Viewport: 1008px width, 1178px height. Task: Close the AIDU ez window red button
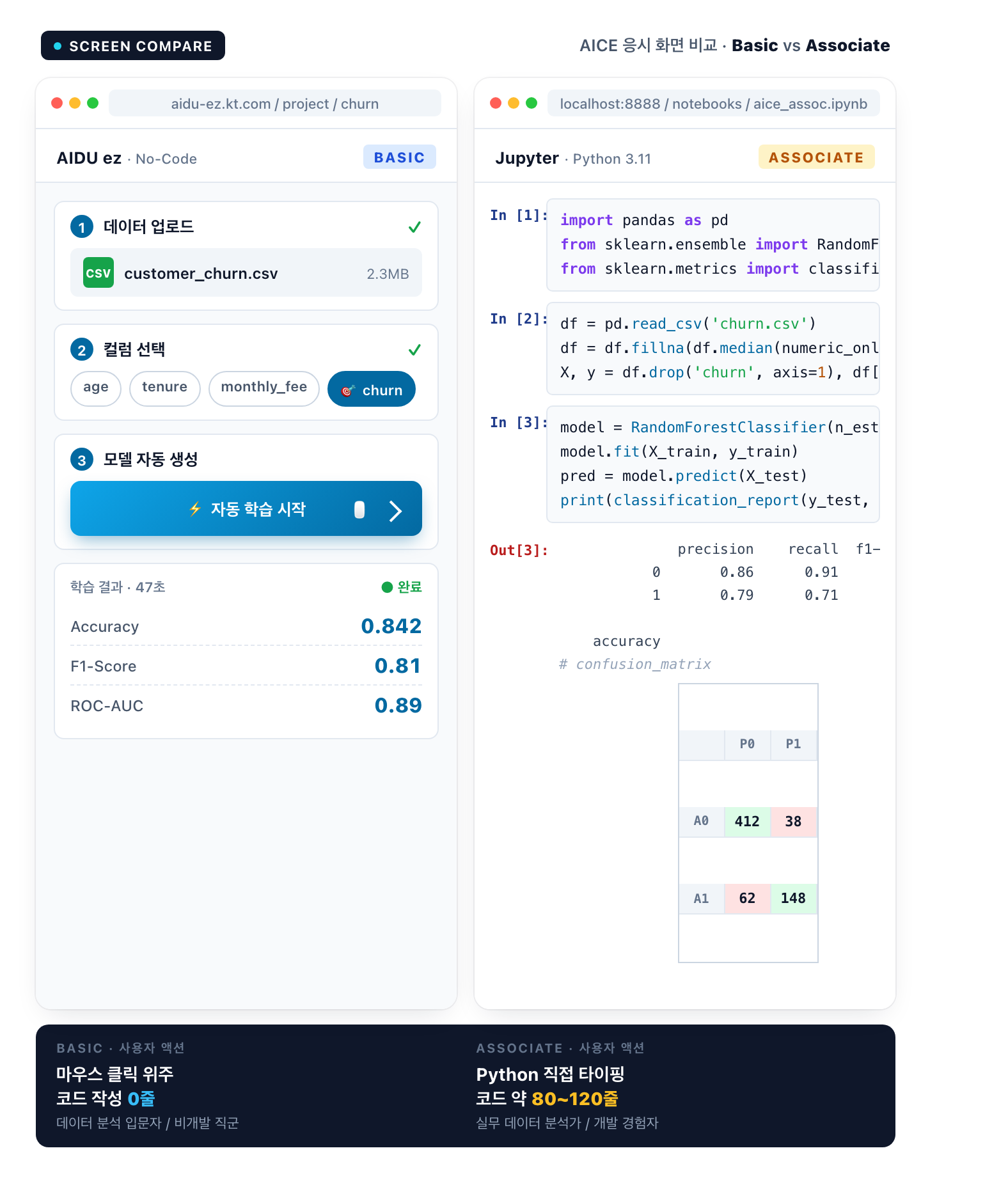tap(57, 103)
